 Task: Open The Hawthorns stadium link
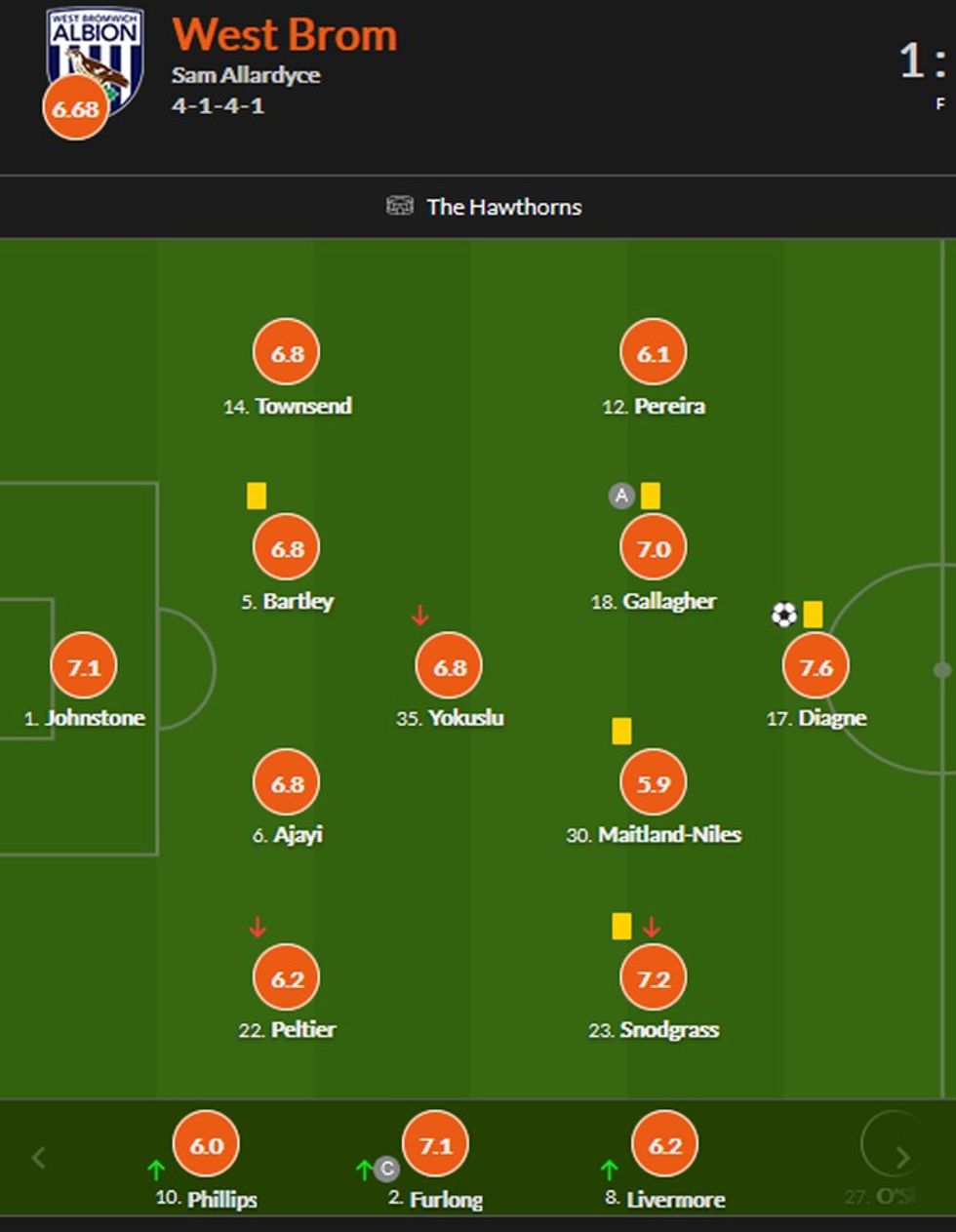pyautogui.click(x=503, y=207)
